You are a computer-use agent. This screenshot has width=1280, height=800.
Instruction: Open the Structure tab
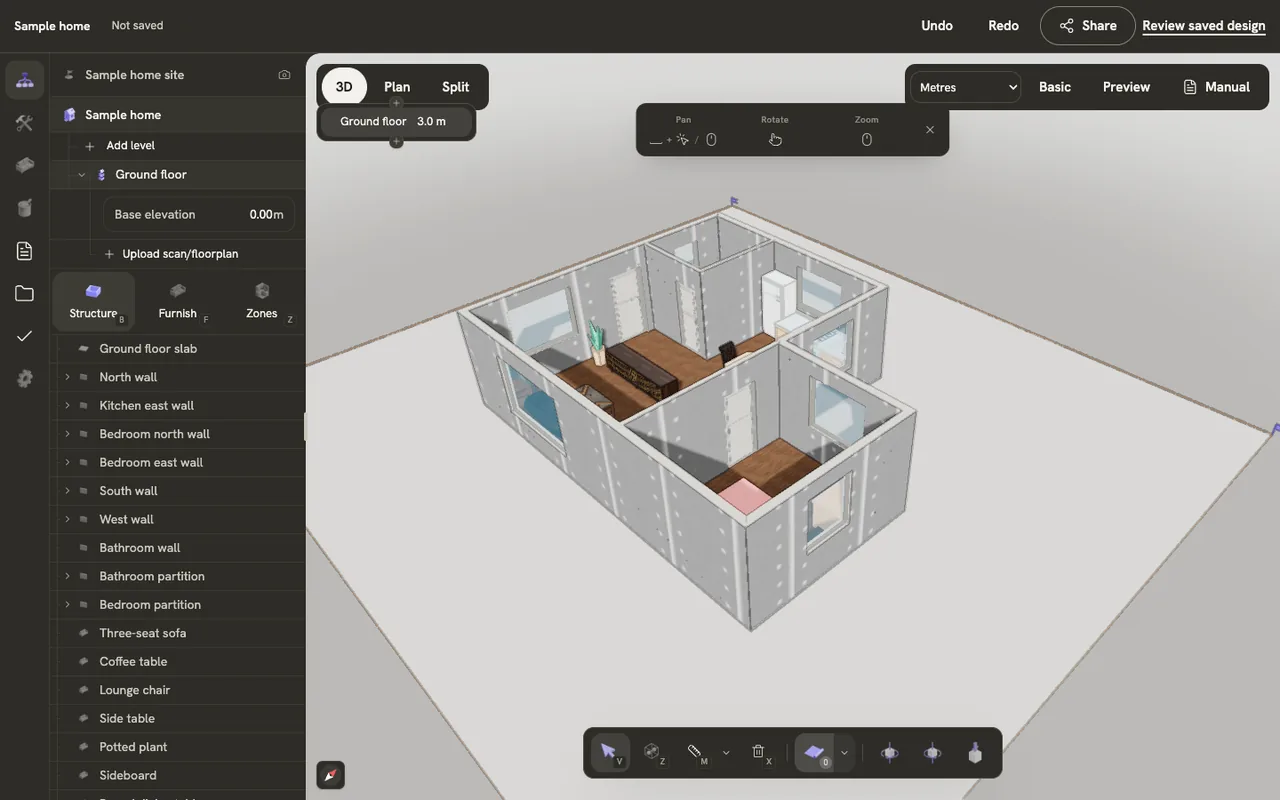pyautogui.click(x=94, y=301)
